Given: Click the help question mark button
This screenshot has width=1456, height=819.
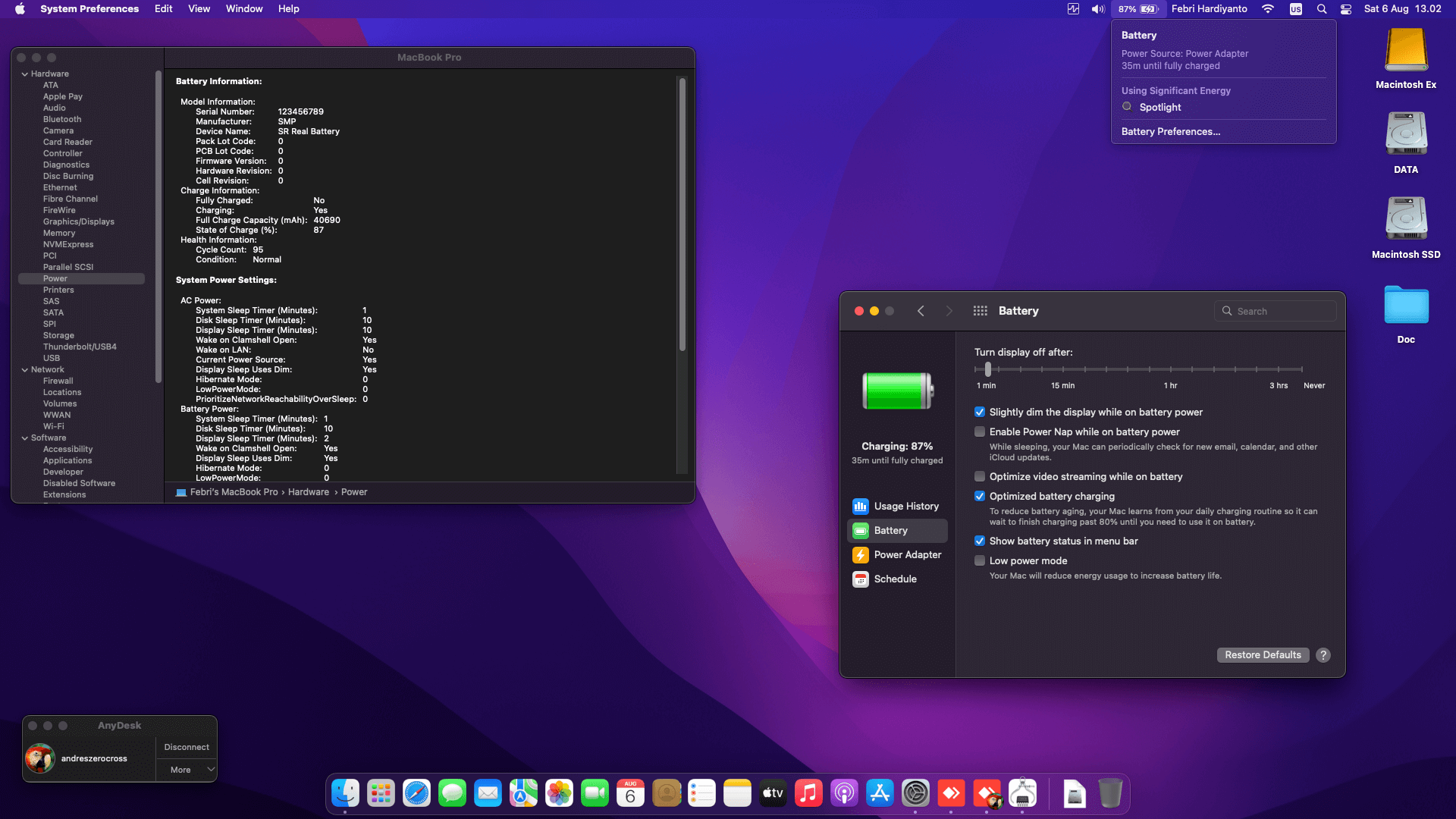Looking at the screenshot, I should point(1323,655).
